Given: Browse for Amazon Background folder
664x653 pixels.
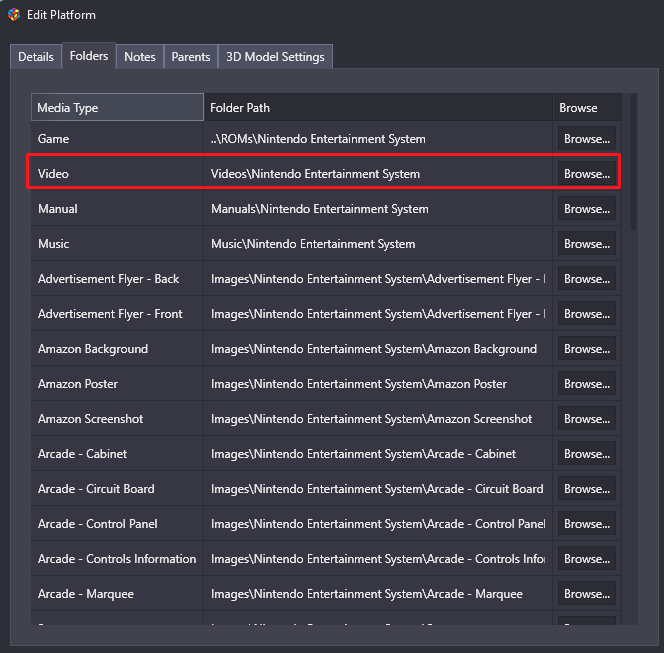Looking at the screenshot, I should pyautogui.click(x=587, y=349).
